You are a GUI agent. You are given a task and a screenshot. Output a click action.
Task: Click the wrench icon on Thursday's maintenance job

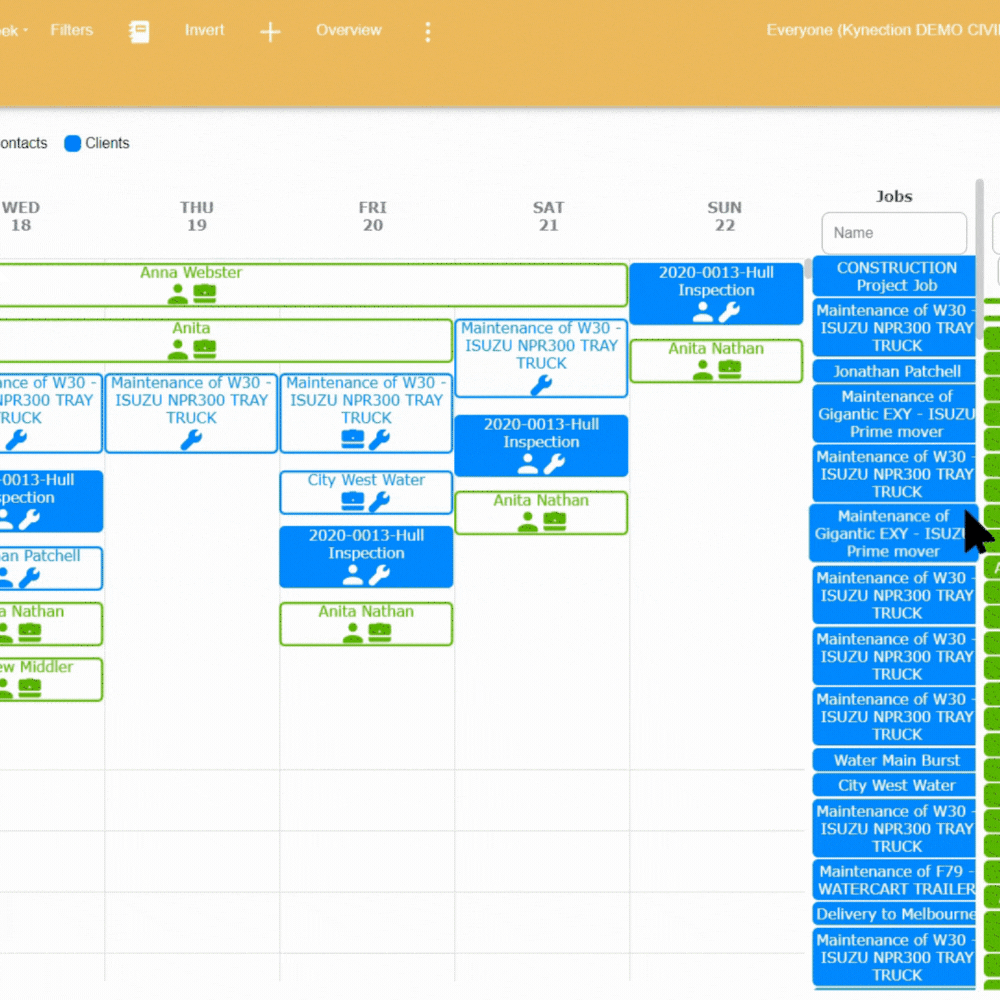coord(191,439)
